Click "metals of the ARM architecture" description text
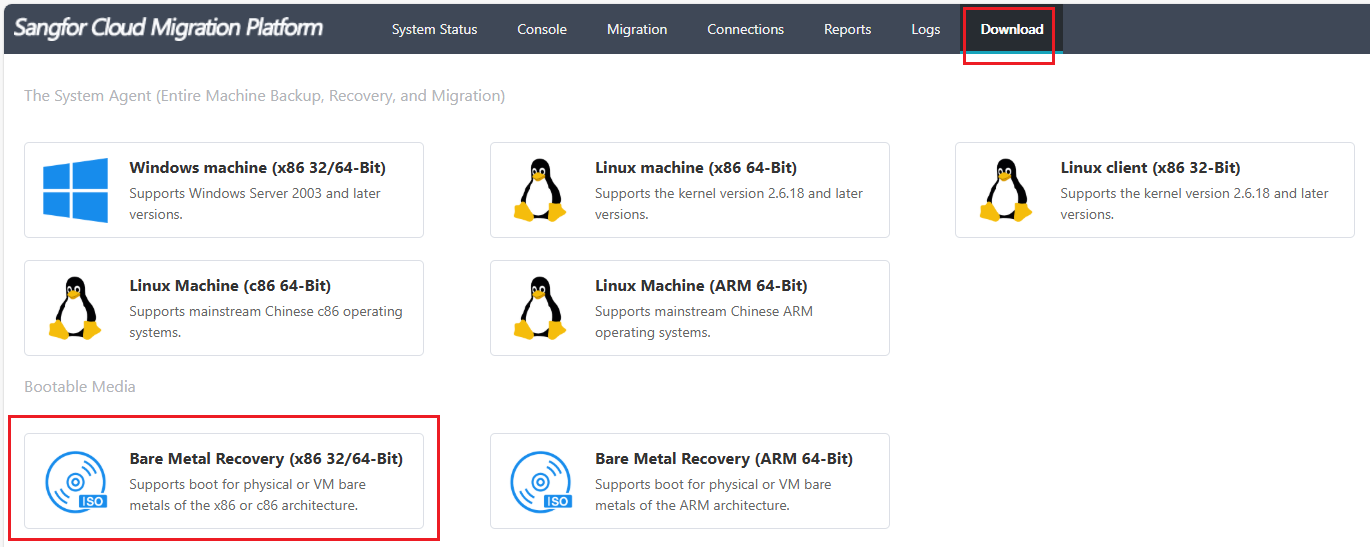1370x547 pixels. tap(692, 506)
